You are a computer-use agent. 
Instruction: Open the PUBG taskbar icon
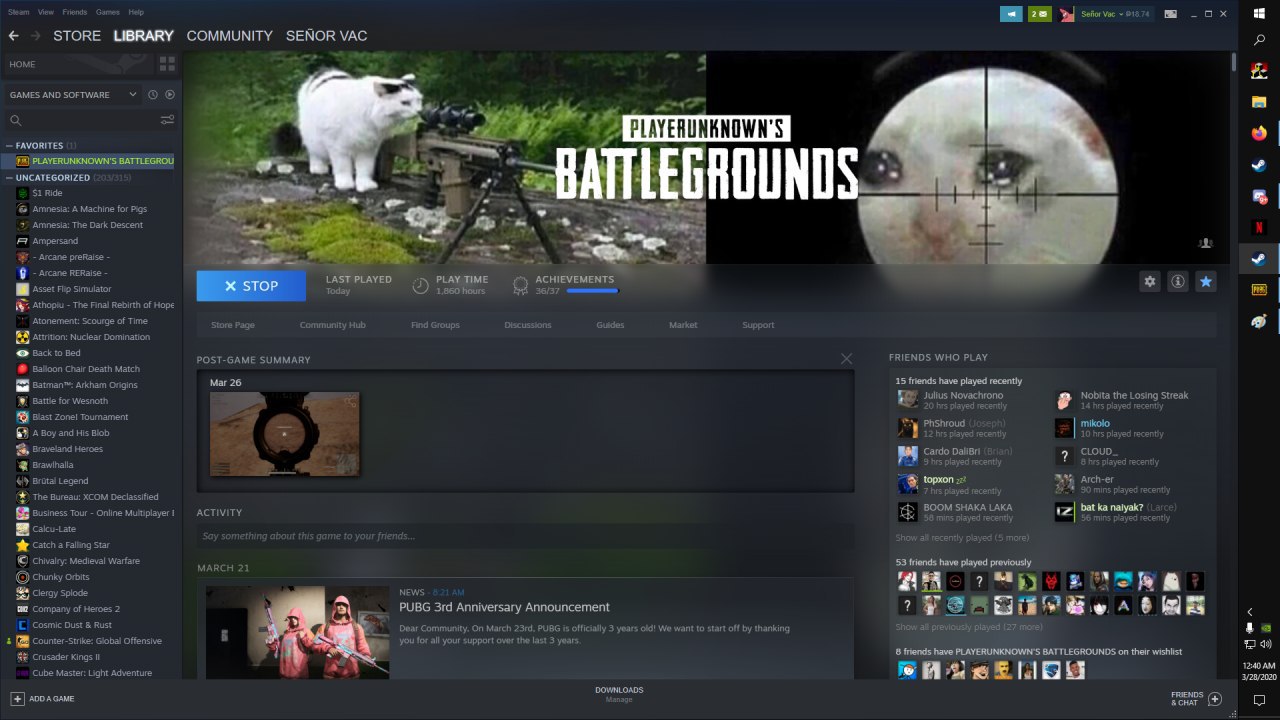pyautogui.click(x=1259, y=289)
